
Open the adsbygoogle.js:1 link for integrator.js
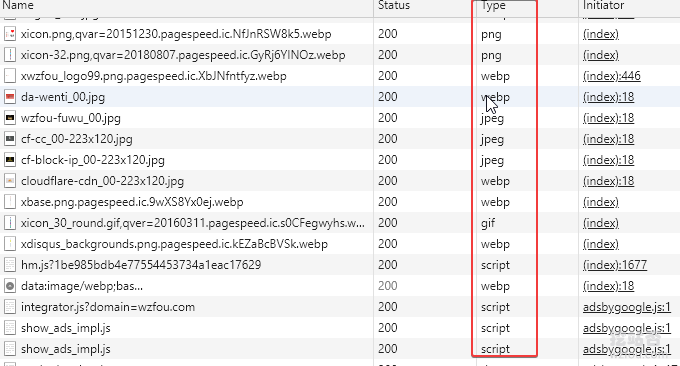[627, 307]
